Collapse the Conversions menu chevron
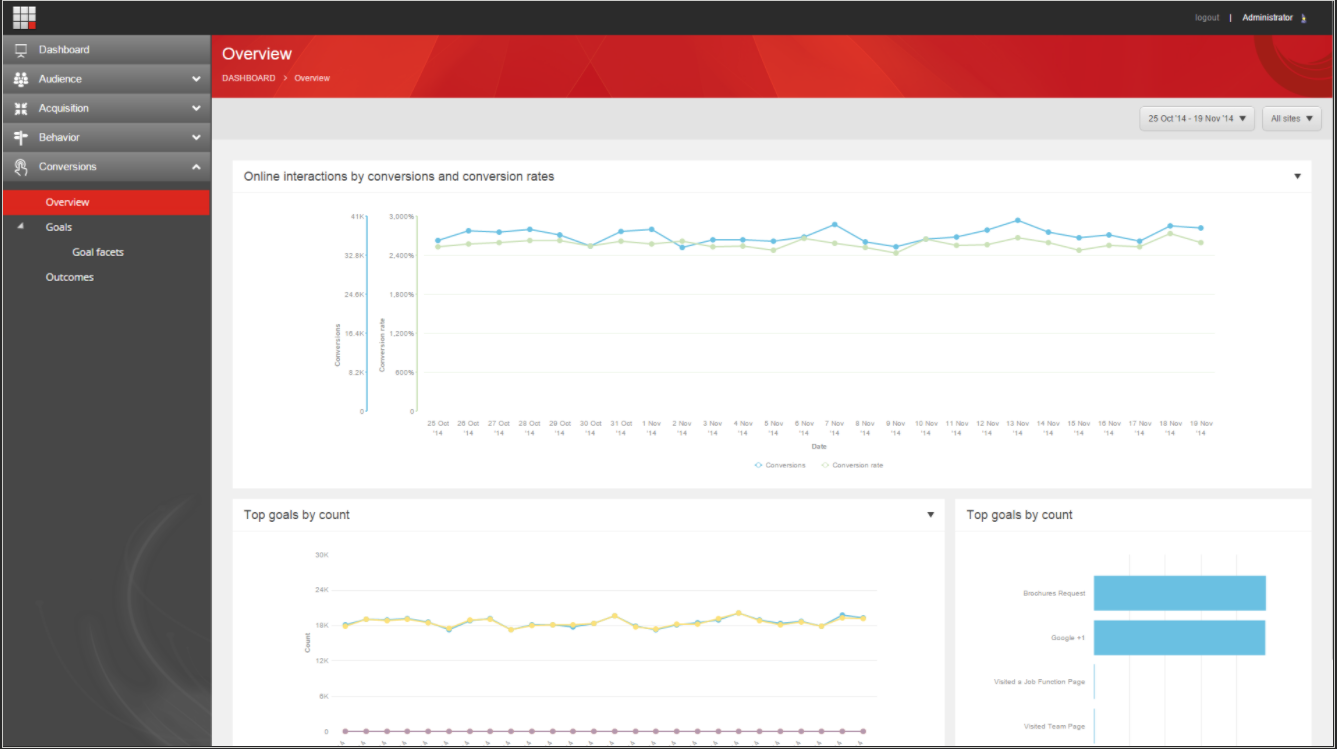The height and width of the screenshot is (749, 1337). (x=196, y=167)
